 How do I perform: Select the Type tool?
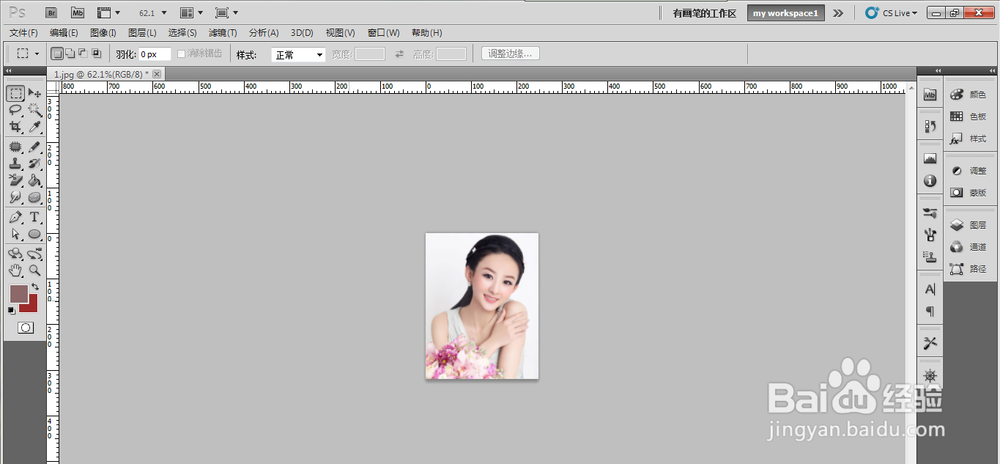coord(34,217)
